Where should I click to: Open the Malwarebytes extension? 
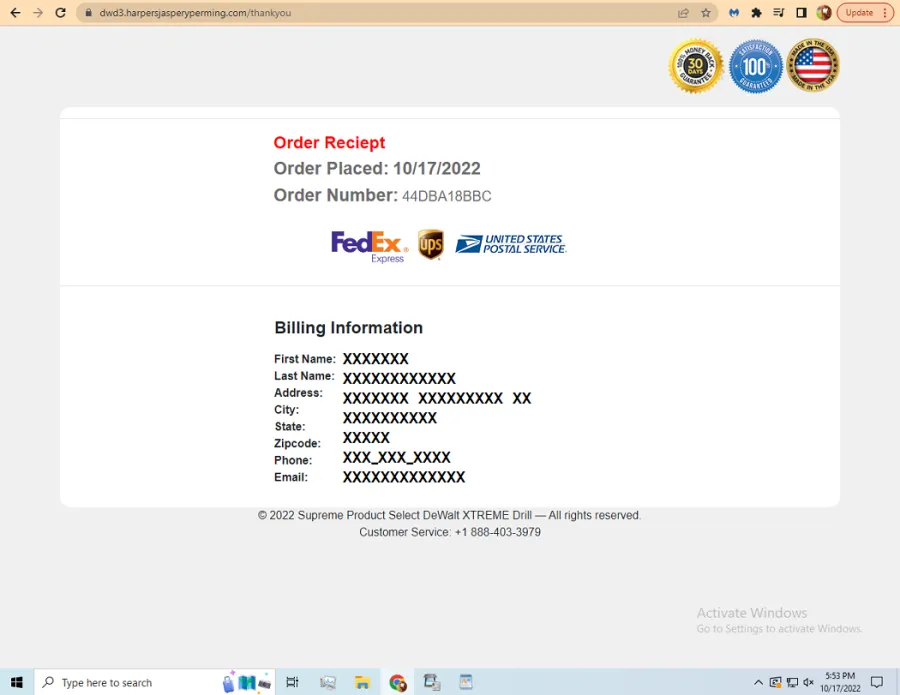(734, 13)
